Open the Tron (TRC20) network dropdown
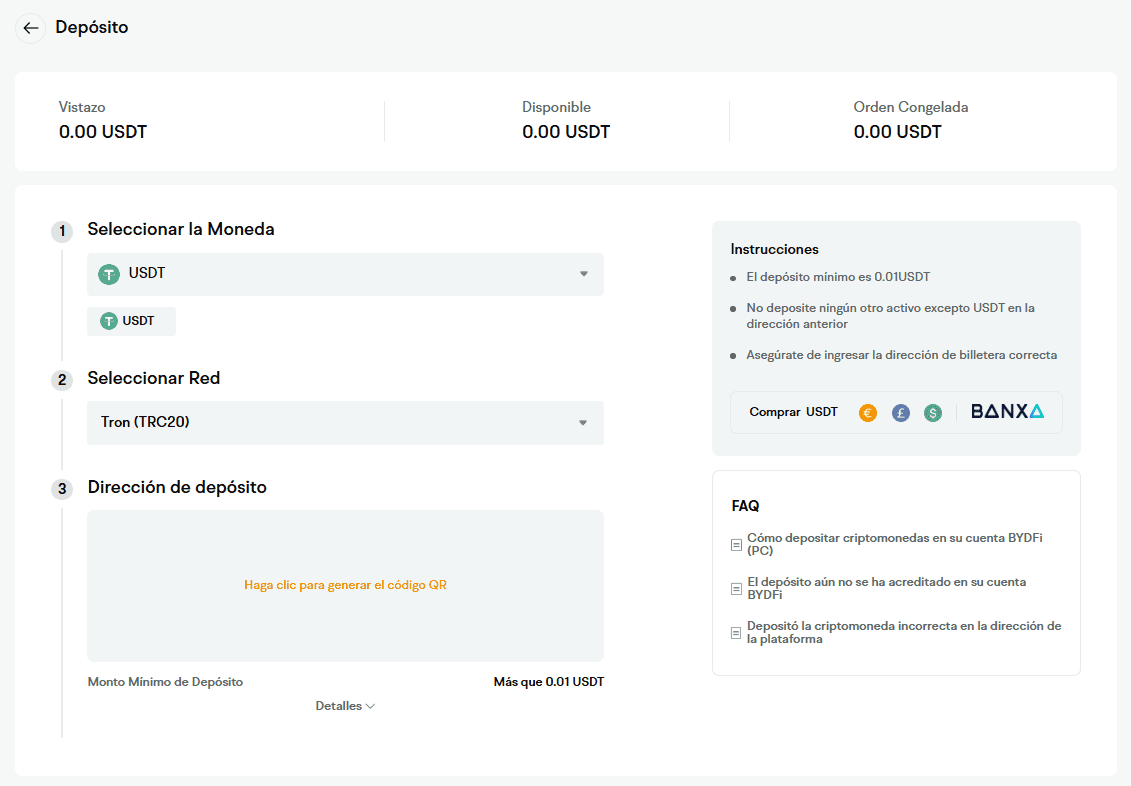Image resolution: width=1131 pixels, height=786 pixels. tap(346, 423)
